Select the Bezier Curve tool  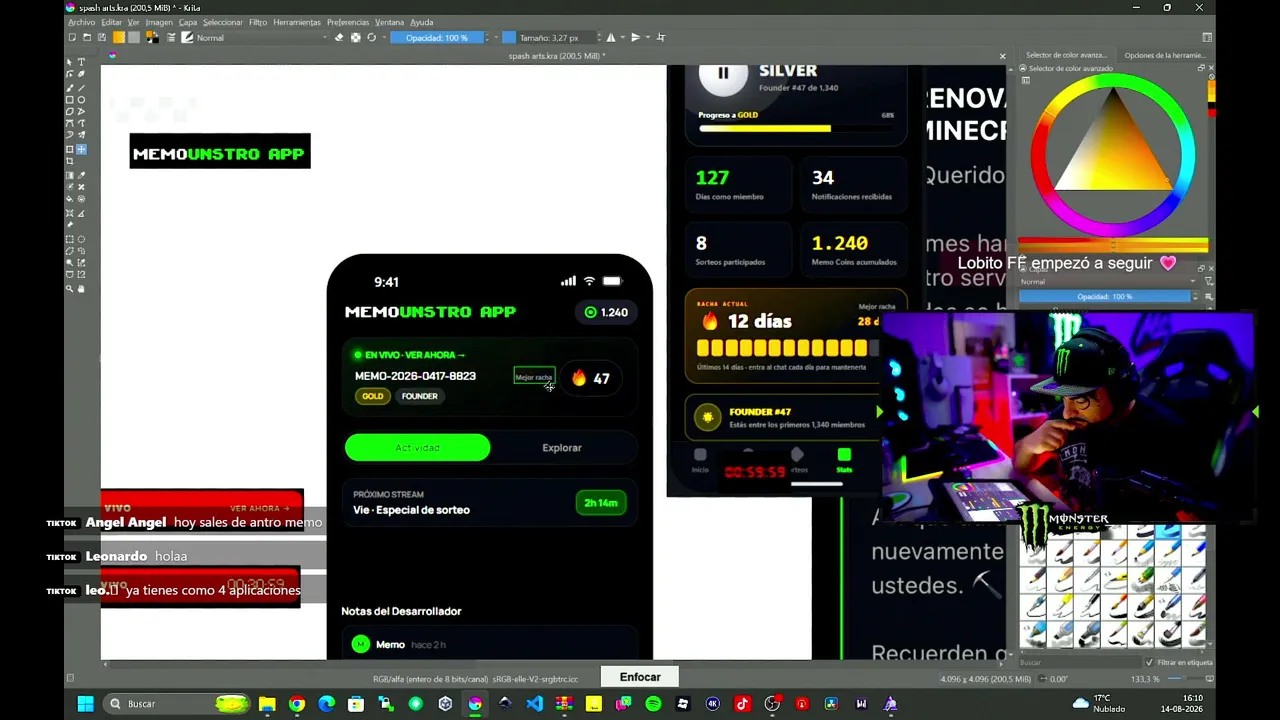click(x=70, y=123)
